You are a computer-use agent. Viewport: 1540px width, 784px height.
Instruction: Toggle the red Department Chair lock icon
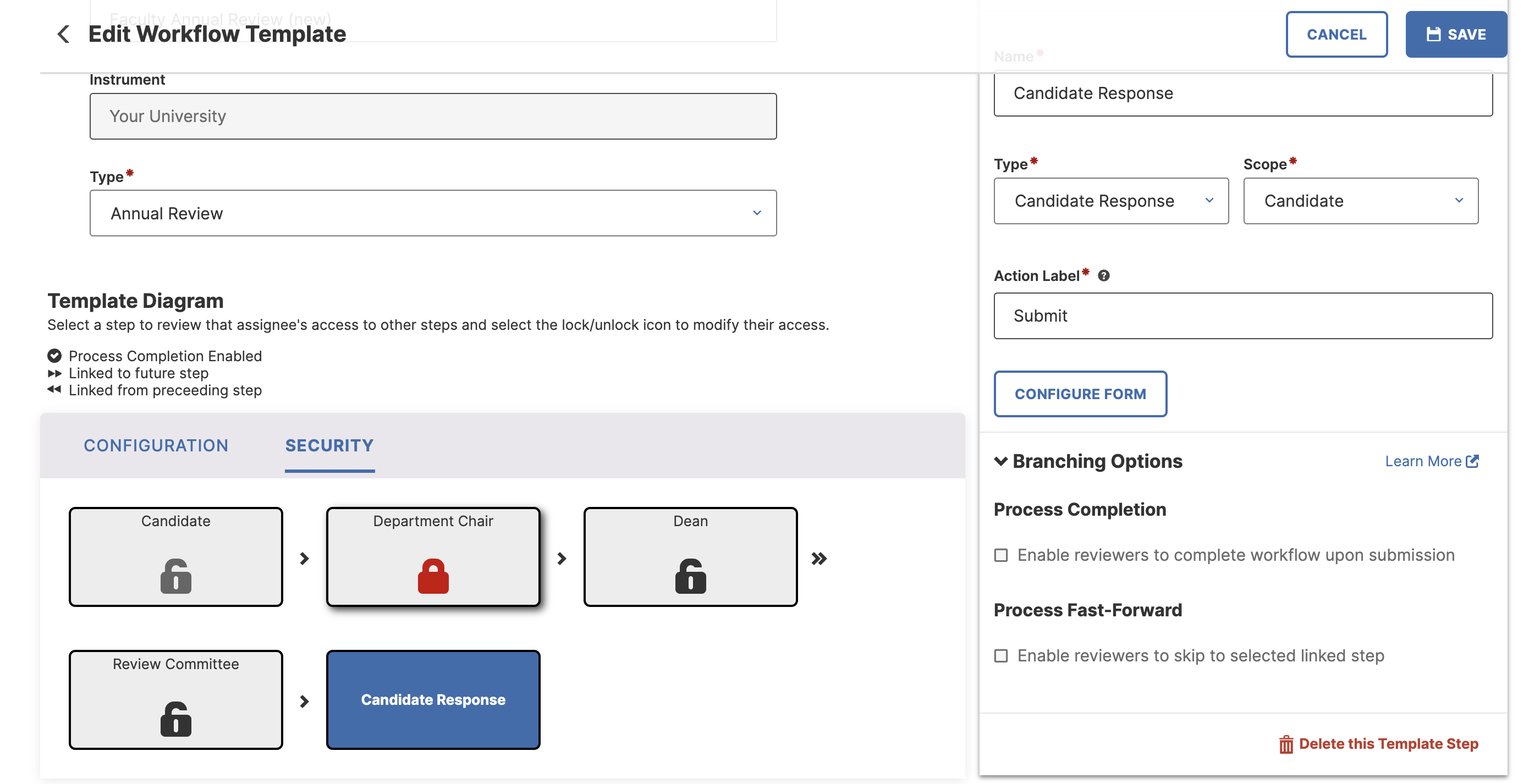click(x=433, y=576)
